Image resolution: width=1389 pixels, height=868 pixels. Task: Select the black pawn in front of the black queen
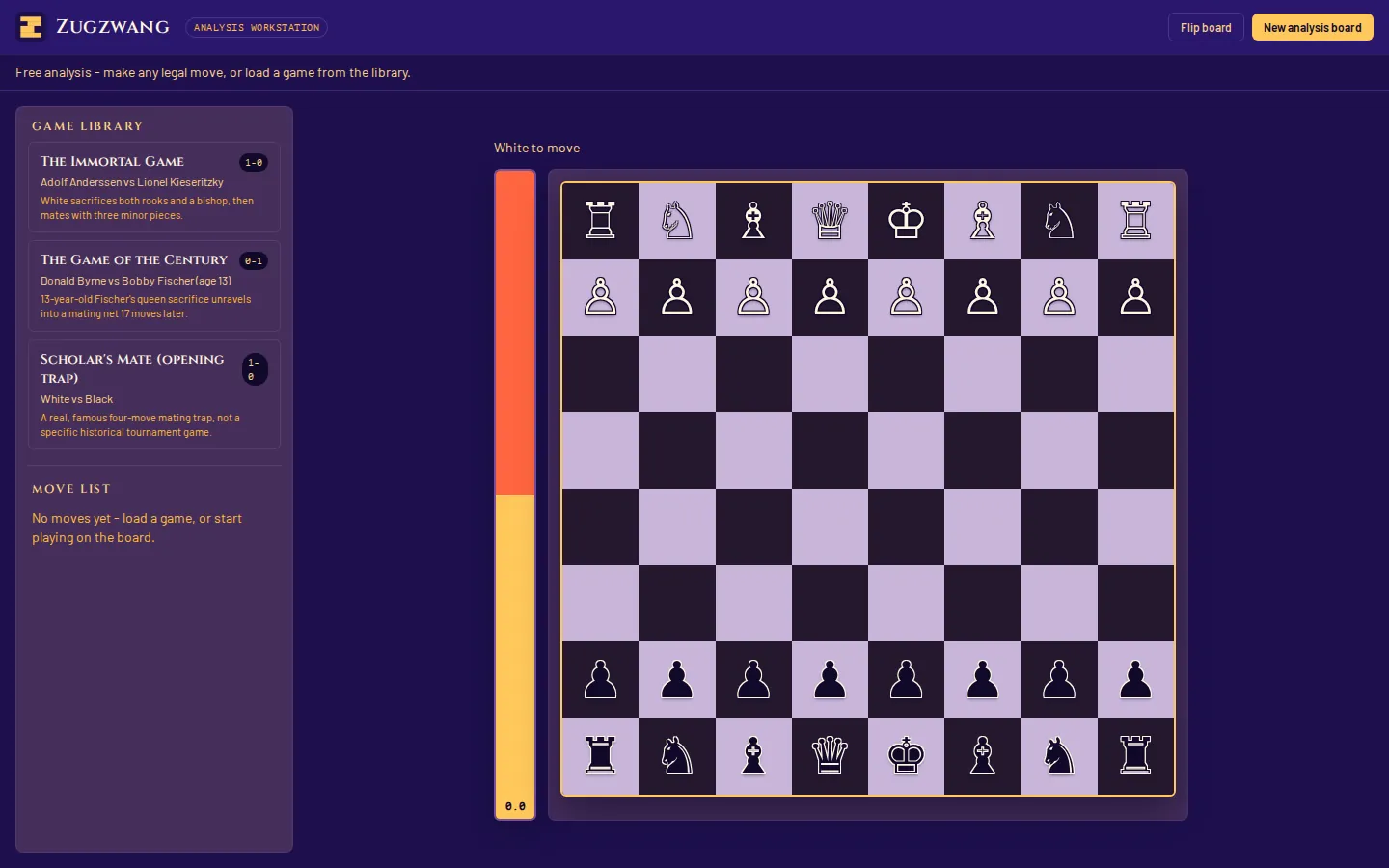coord(830,680)
